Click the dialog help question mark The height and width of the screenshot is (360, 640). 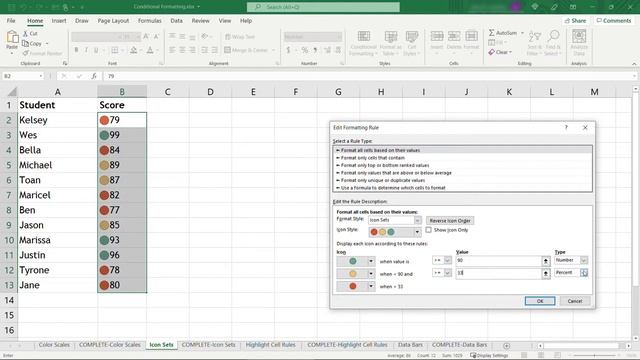[566, 127]
